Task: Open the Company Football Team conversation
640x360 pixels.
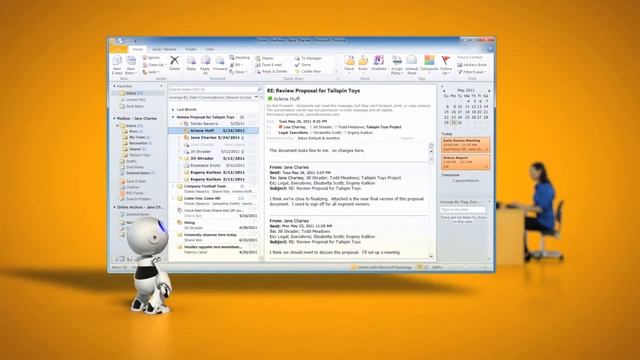Action: click(x=213, y=188)
